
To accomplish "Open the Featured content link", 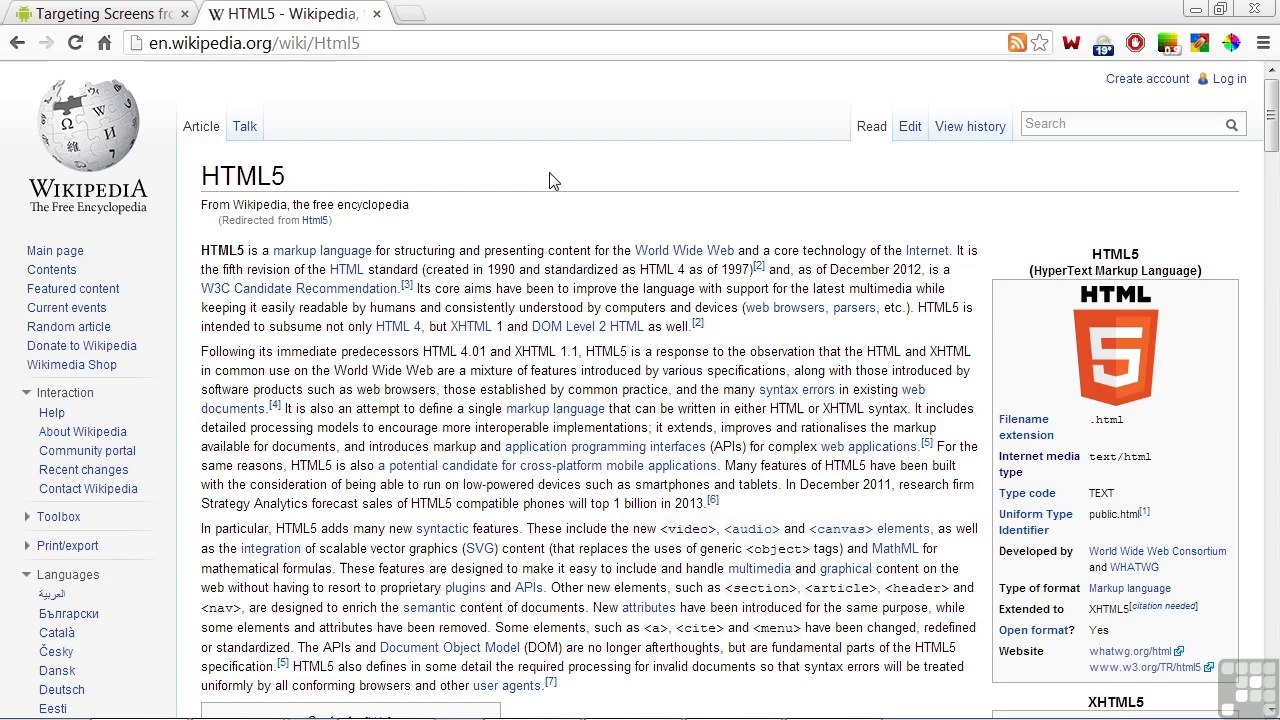I will pyautogui.click(x=73, y=289).
